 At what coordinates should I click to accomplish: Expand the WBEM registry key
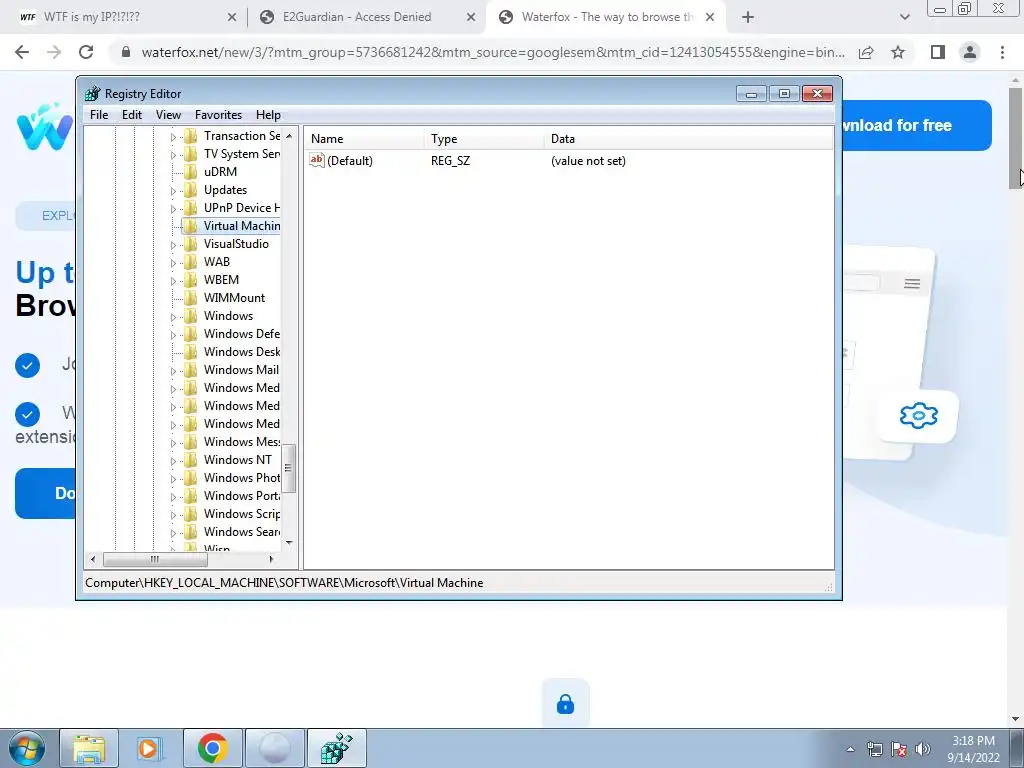pos(173,281)
